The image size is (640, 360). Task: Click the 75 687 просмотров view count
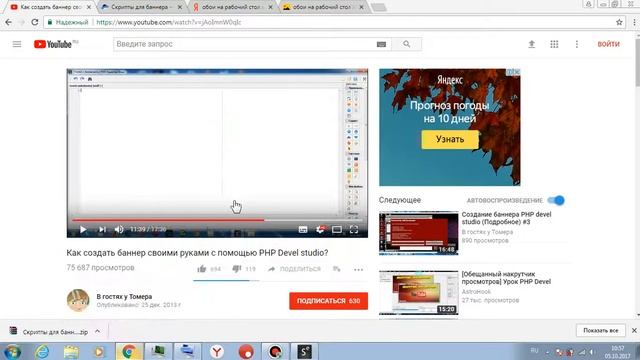click(x=100, y=268)
